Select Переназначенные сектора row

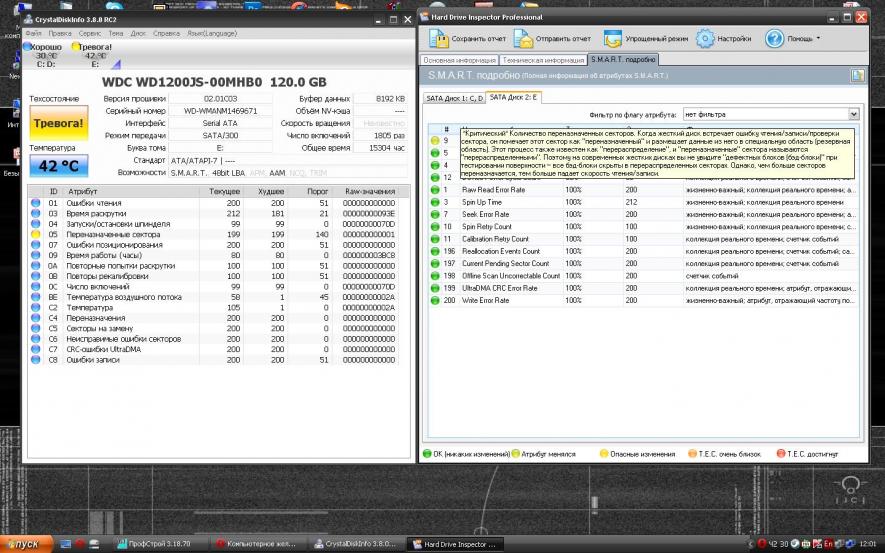[213, 234]
